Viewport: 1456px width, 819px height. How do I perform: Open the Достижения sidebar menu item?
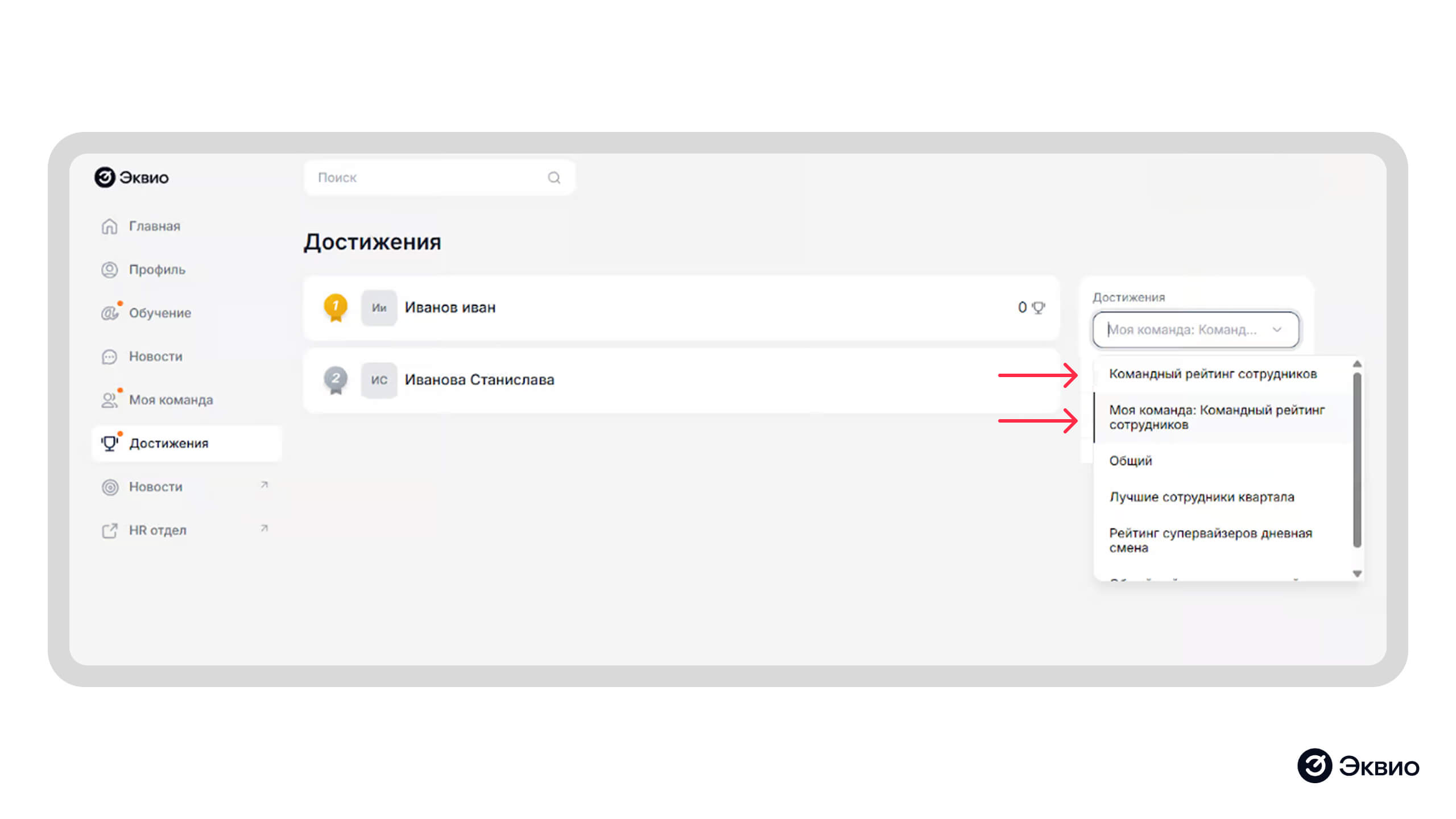(168, 443)
